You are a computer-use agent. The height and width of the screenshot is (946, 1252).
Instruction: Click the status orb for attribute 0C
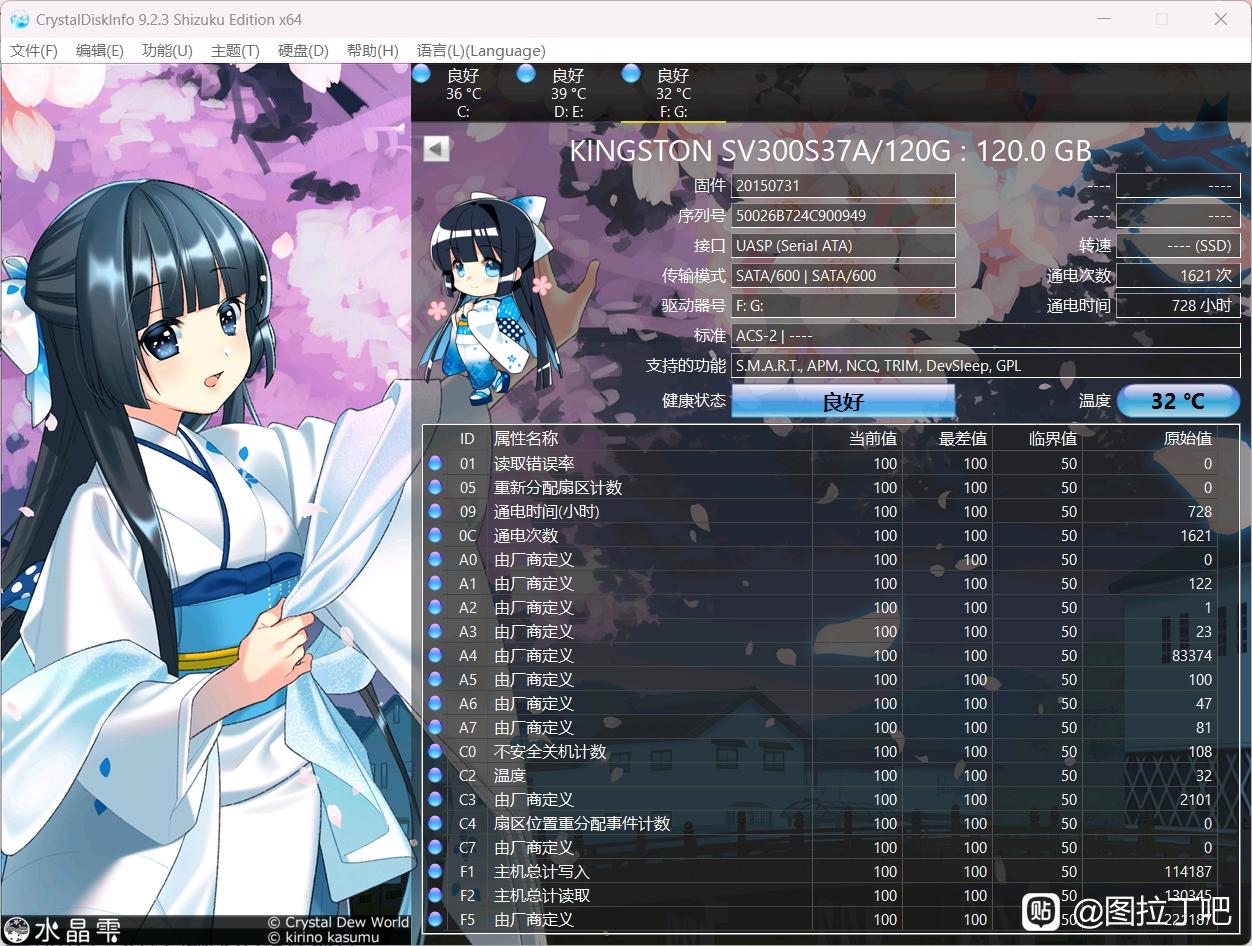[x=435, y=535]
